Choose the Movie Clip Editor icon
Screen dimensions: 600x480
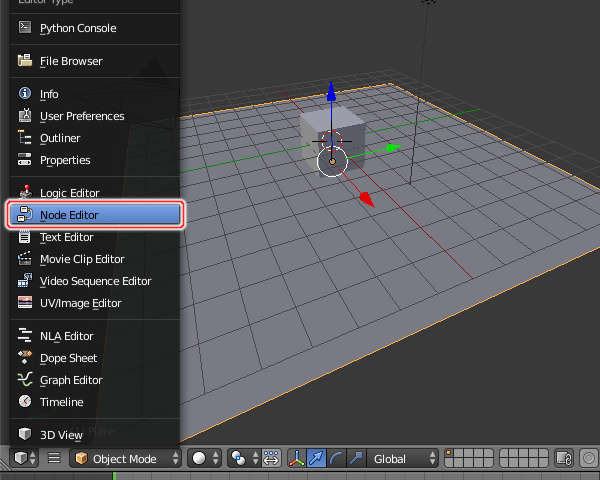point(25,259)
